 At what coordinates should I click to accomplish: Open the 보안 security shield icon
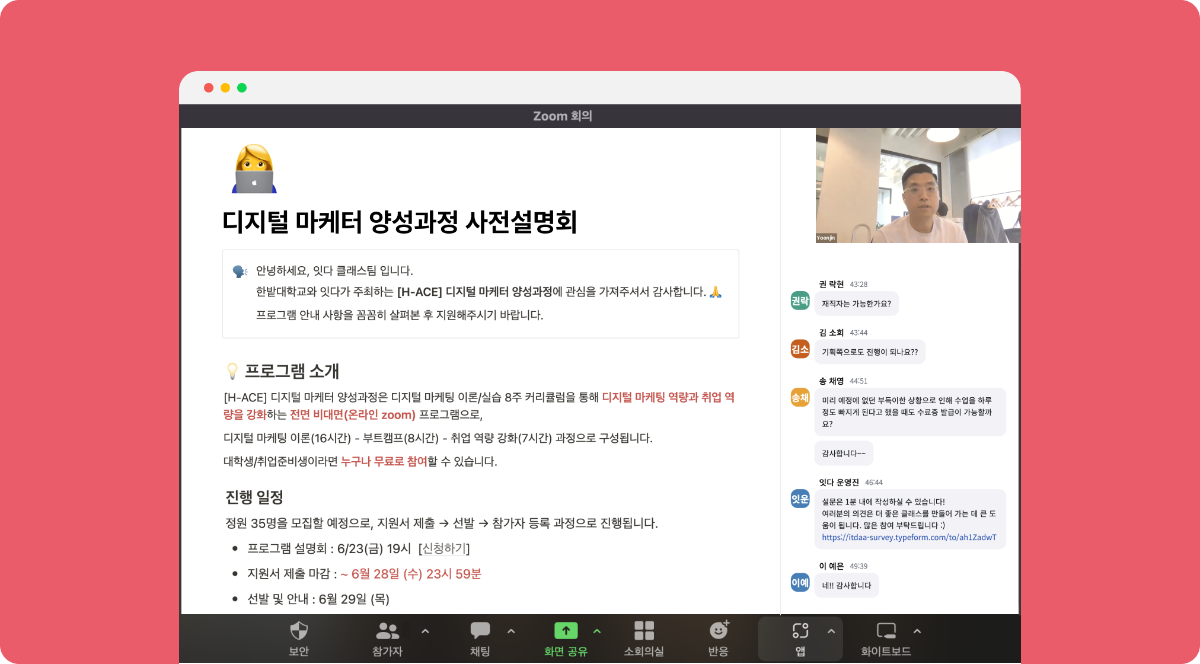[x=298, y=630]
